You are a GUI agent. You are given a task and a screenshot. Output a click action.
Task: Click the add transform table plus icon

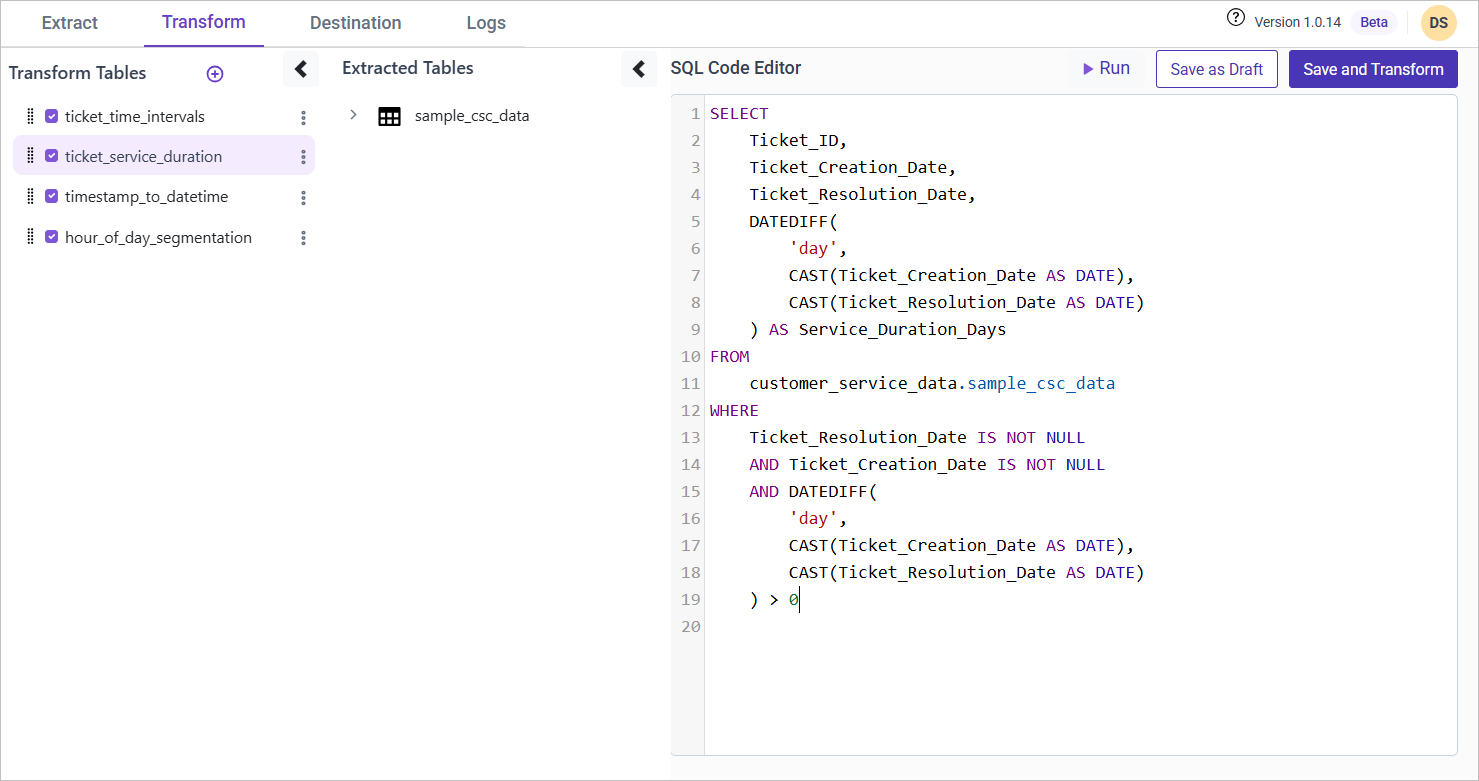(x=215, y=74)
